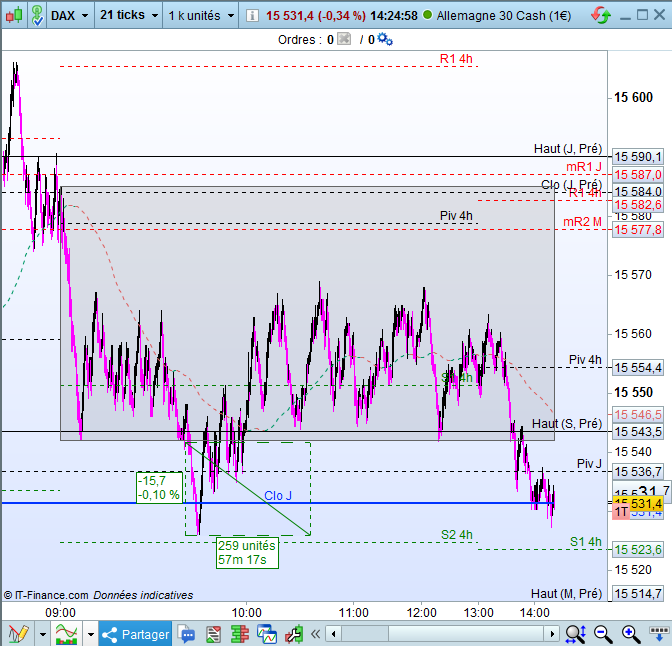
Task: Open the order list document icon
Action: pyautogui.click(x=213, y=634)
